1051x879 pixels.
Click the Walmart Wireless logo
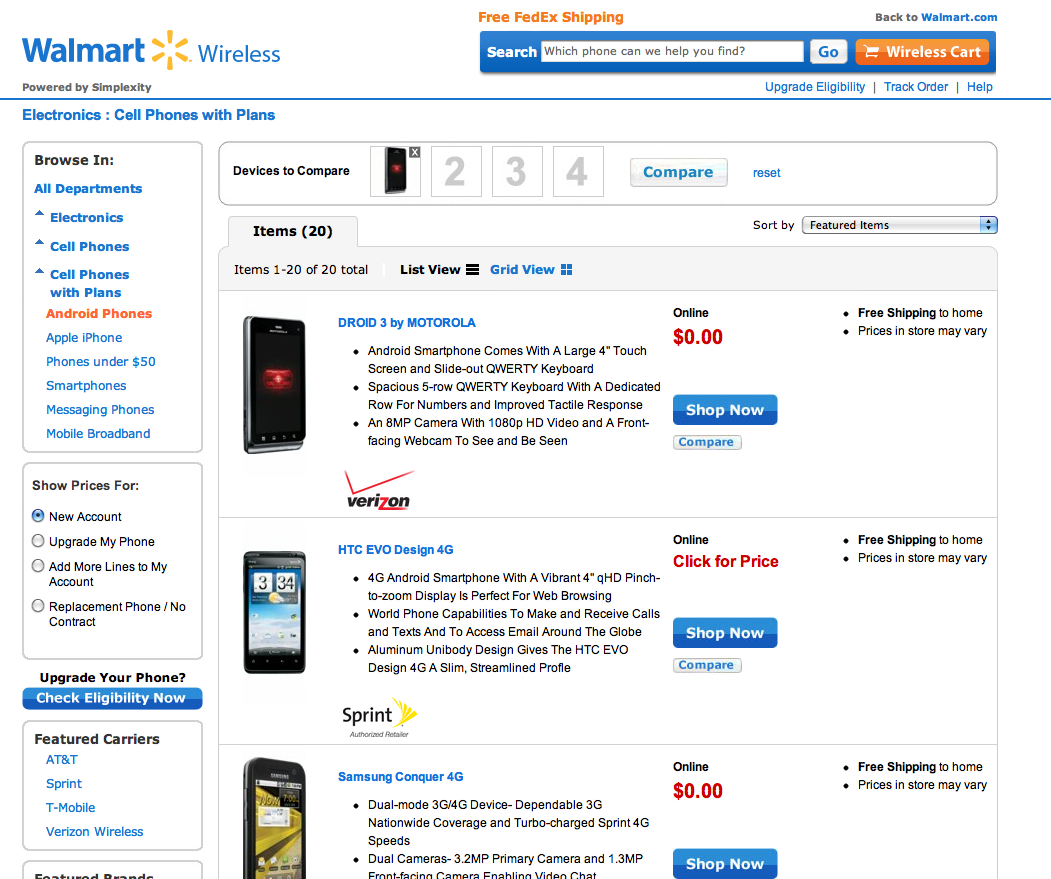click(151, 52)
